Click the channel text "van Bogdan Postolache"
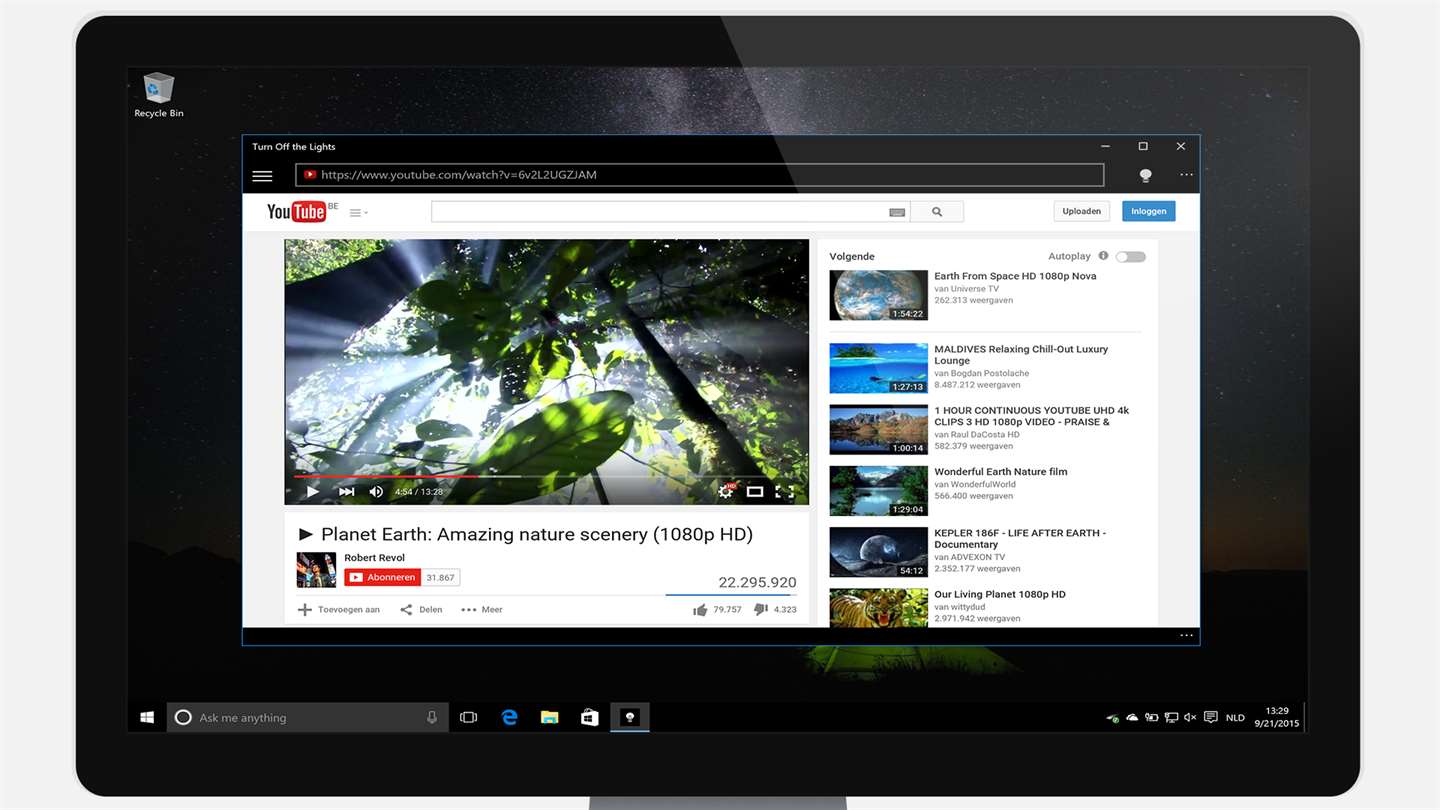 click(981, 373)
